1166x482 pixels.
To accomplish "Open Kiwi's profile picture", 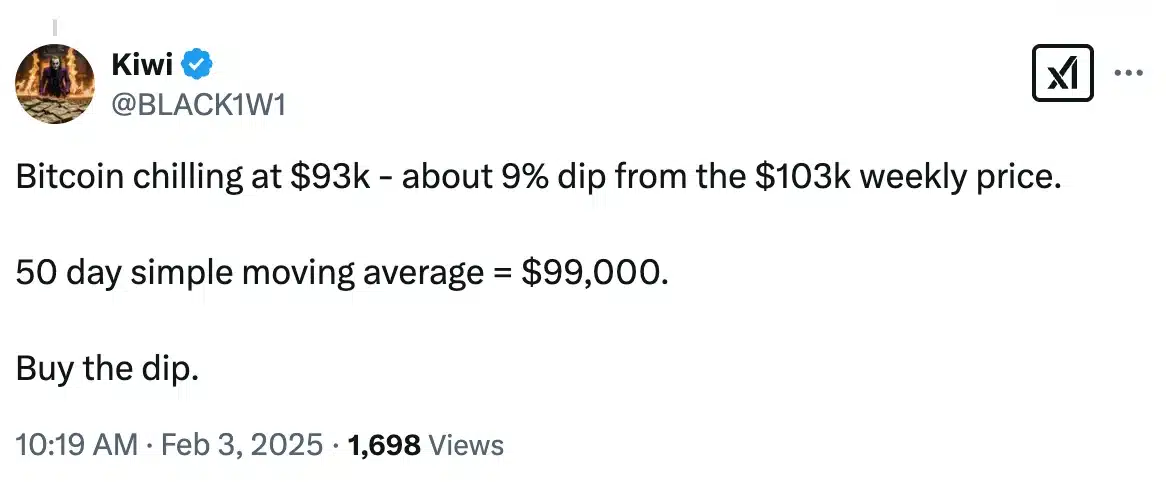I will click(55, 85).
